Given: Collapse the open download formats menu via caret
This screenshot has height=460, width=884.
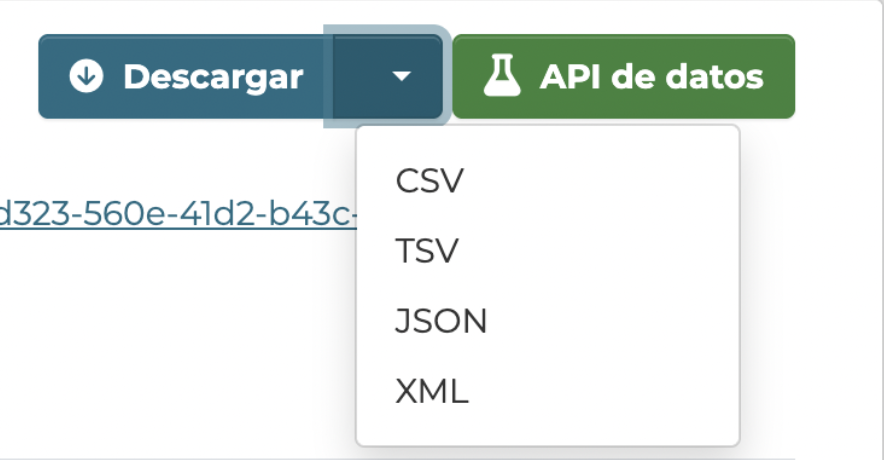Looking at the screenshot, I should tap(401, 77).
